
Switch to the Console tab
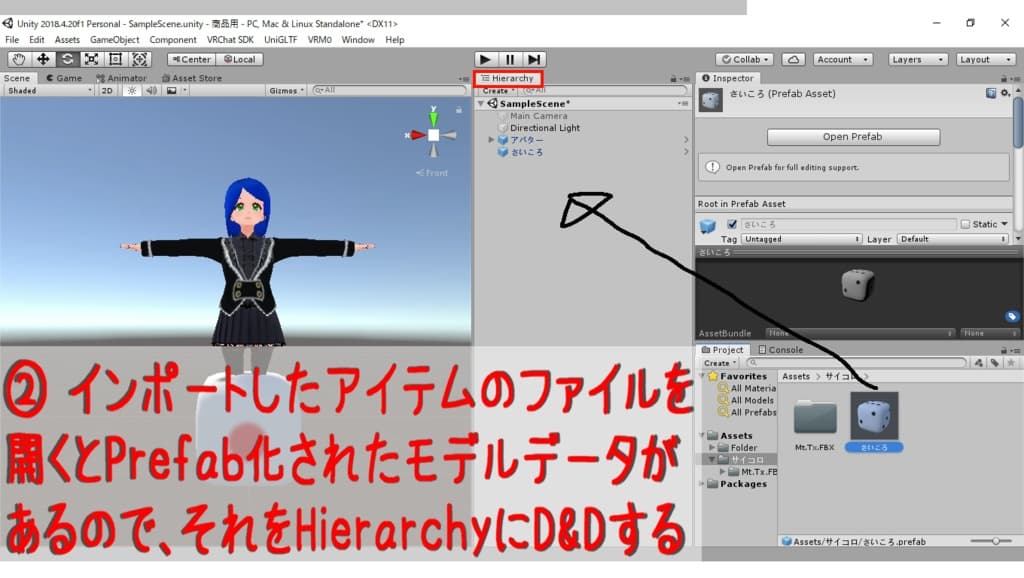(786, 349)
